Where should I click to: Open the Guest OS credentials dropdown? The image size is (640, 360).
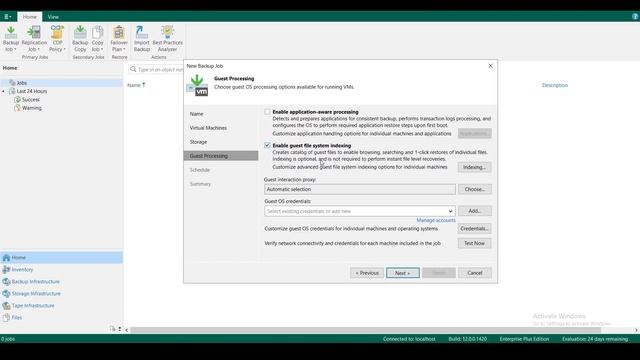[x=450, y=211]
